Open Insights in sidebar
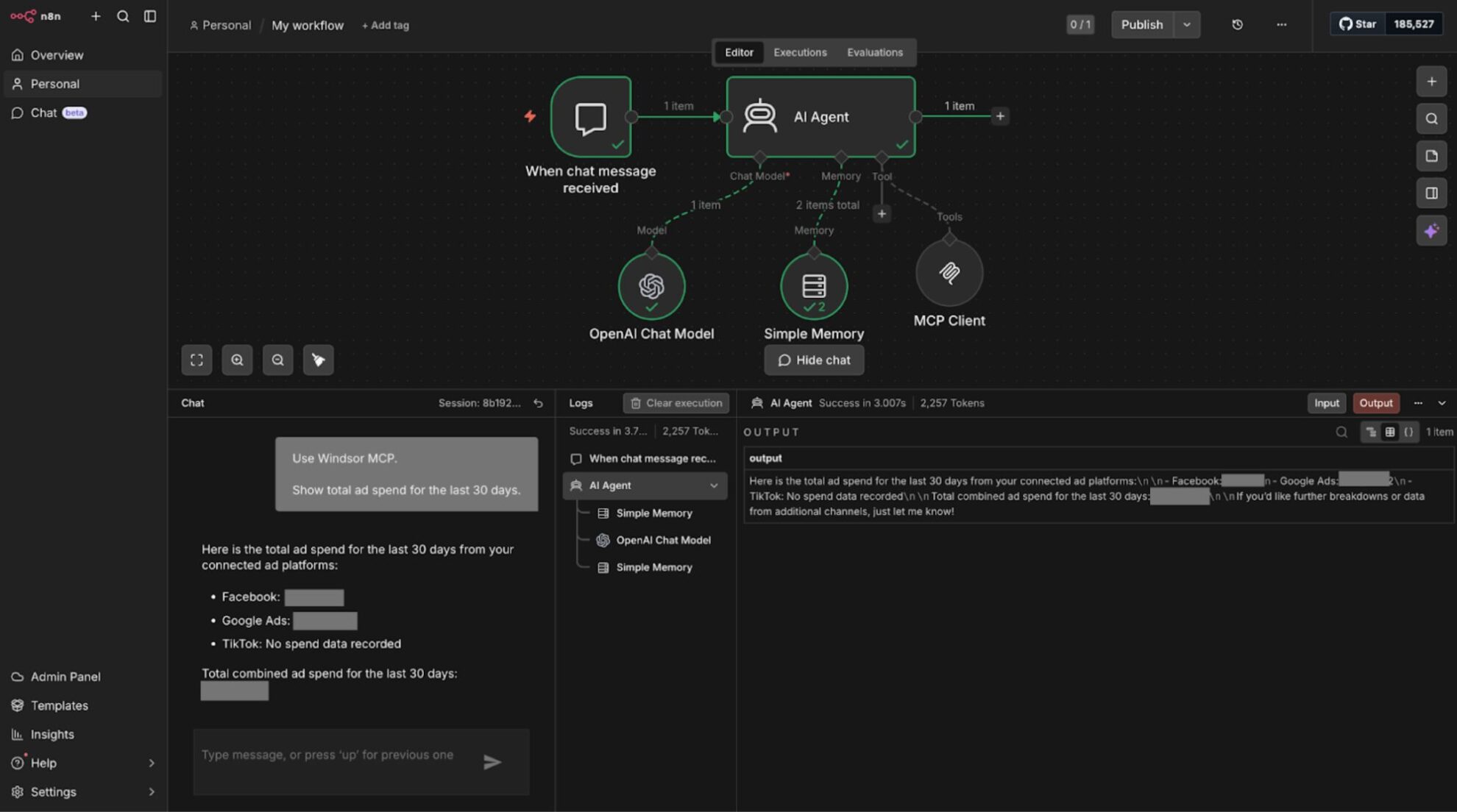 (82, 734)
